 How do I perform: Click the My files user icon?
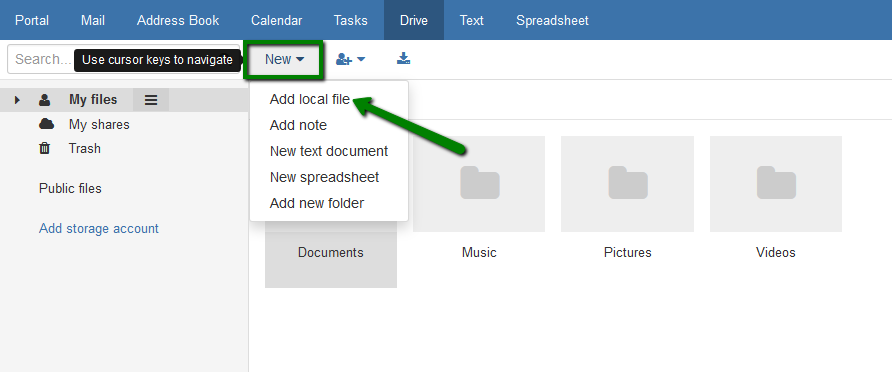(x=44, y=100)
